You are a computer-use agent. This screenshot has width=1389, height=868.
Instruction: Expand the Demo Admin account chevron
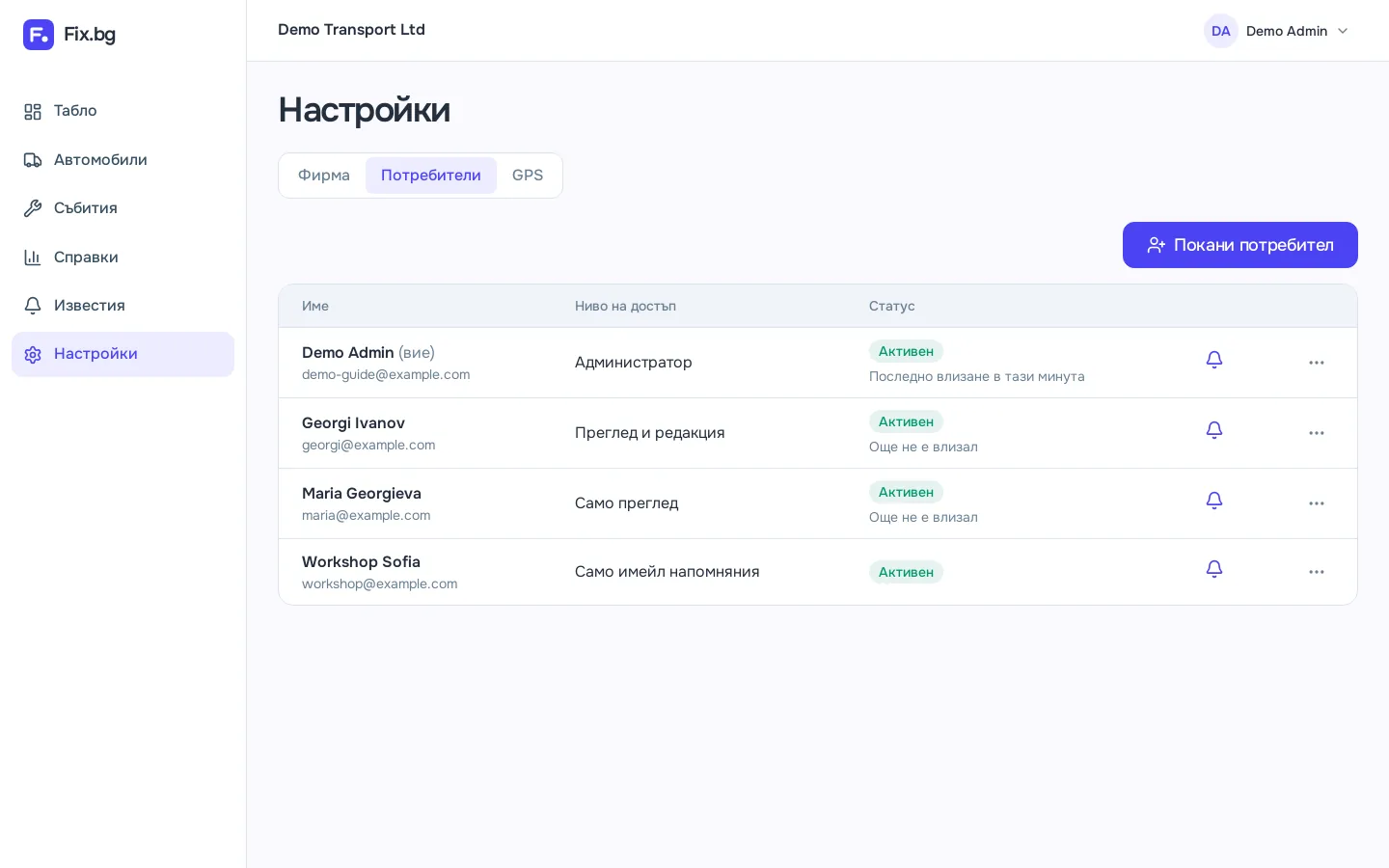click(1343, 31)
